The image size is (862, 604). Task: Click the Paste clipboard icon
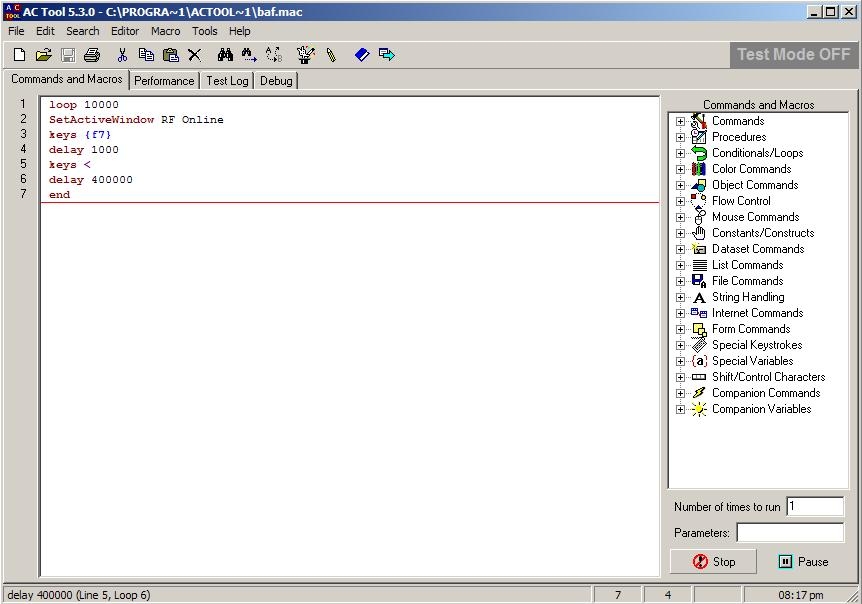click(x=170, y=55)
